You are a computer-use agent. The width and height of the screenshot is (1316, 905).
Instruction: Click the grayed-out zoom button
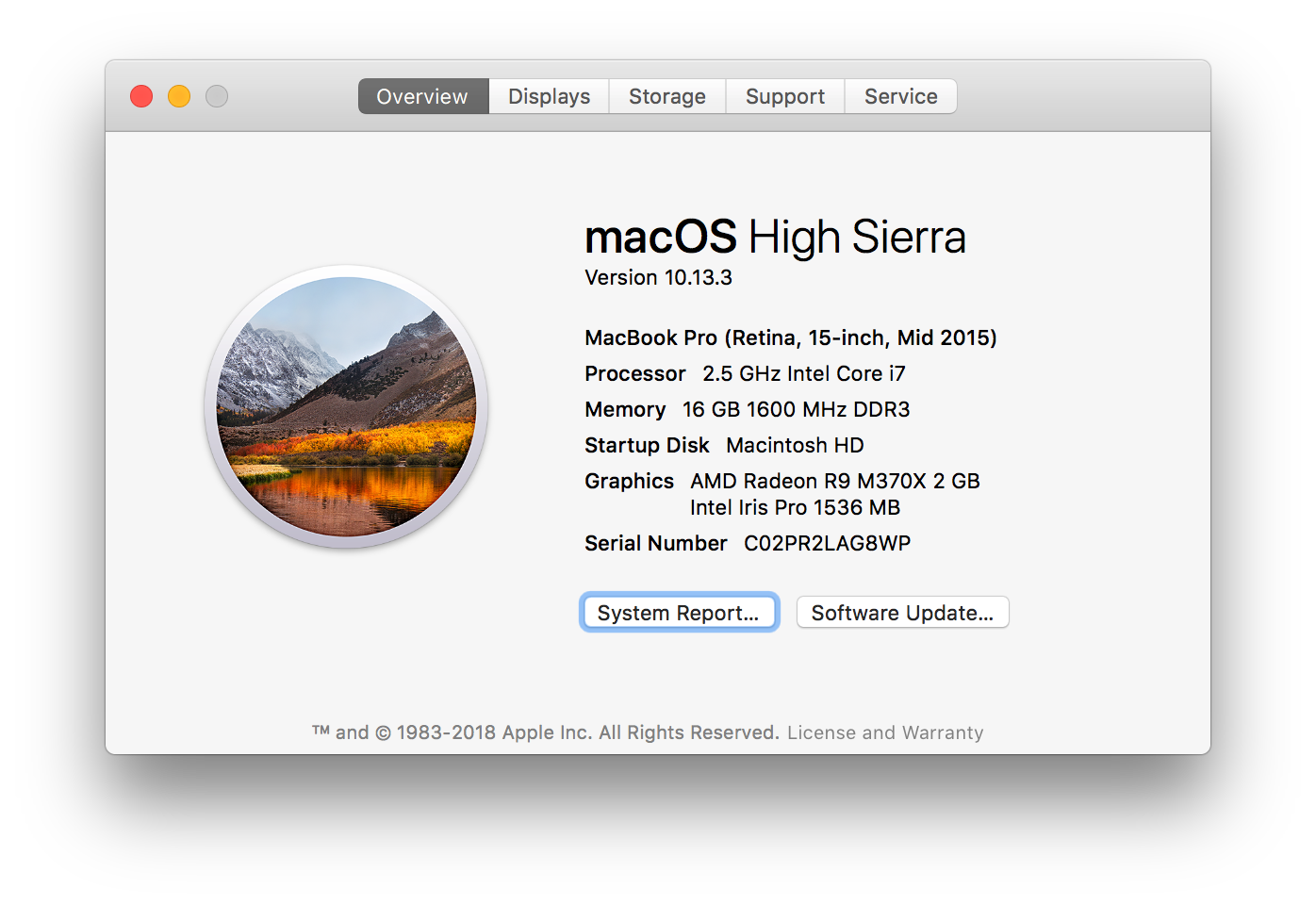[217, 96]
